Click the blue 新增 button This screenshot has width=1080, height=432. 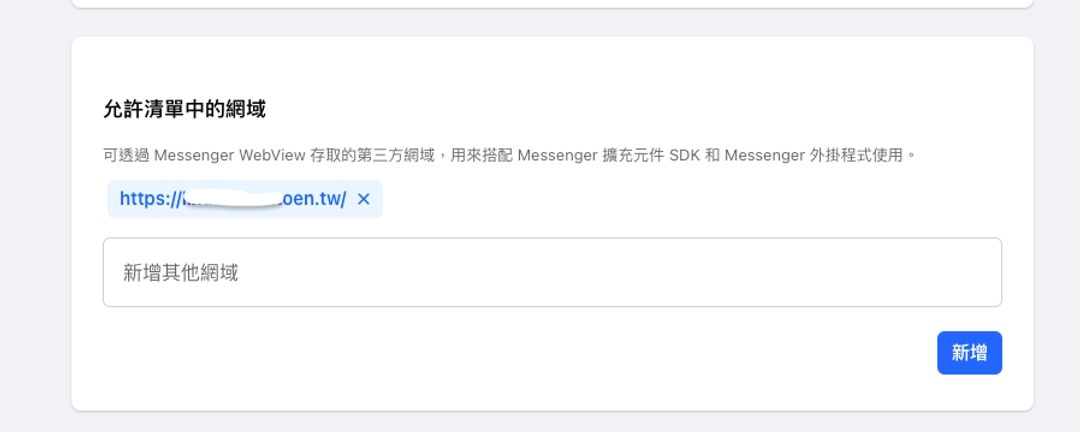click(969, 353)
